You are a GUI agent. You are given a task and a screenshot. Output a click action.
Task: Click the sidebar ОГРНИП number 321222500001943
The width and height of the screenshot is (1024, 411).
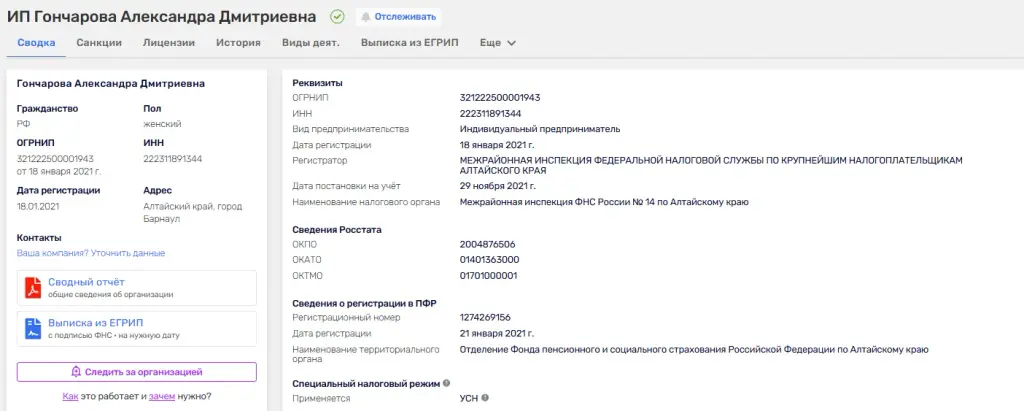[56, 159]
